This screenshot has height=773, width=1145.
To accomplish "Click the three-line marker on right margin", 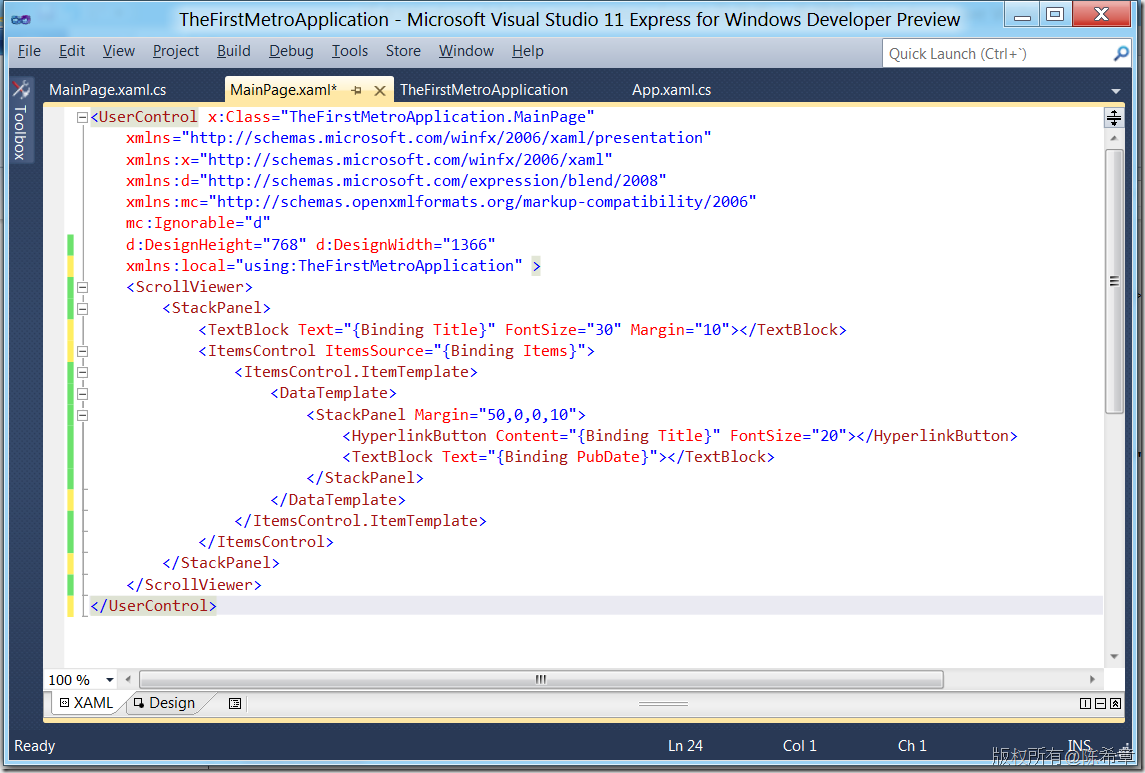I will 1114,281.
